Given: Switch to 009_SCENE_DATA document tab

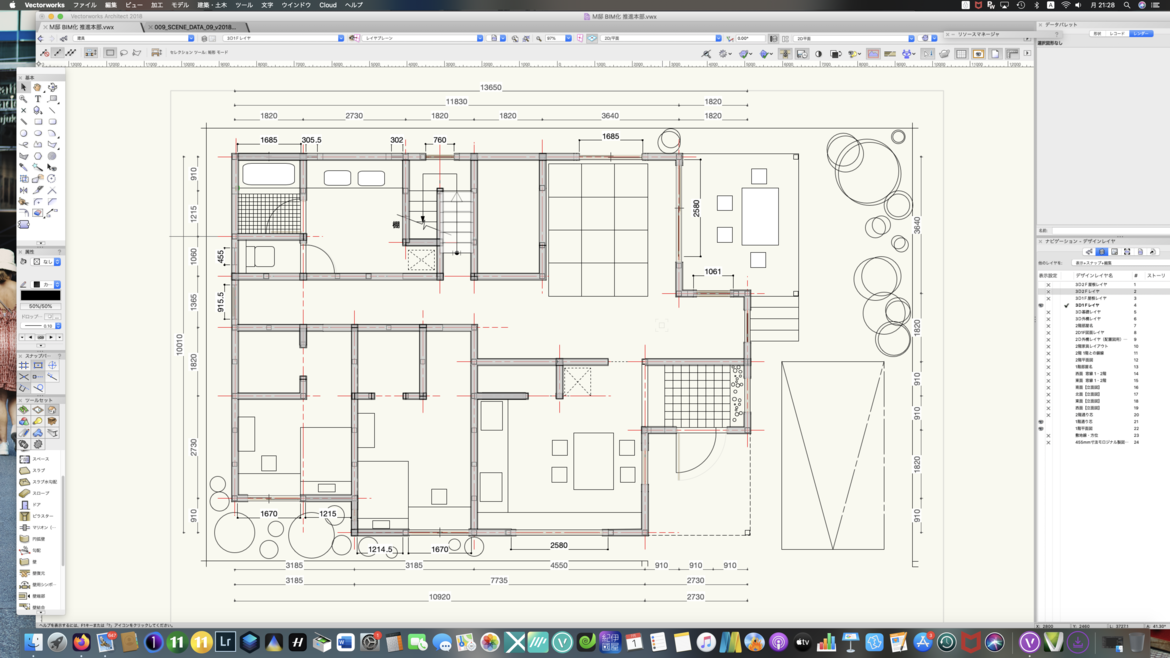Looking at the screenshot, I should (194, 27).
